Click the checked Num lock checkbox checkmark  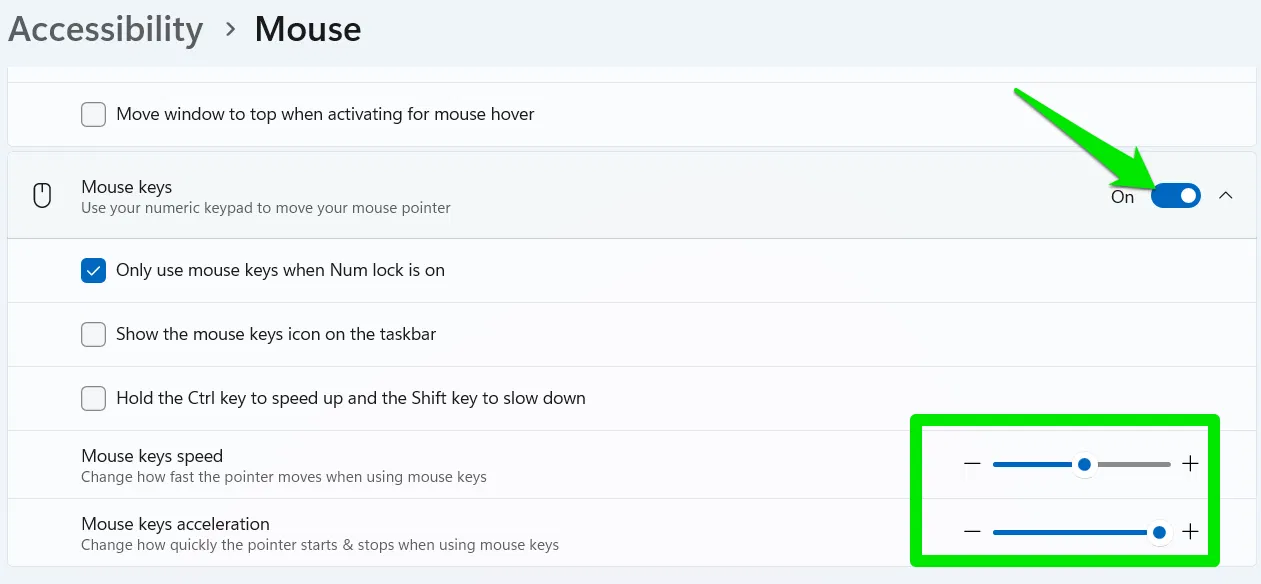93,270
